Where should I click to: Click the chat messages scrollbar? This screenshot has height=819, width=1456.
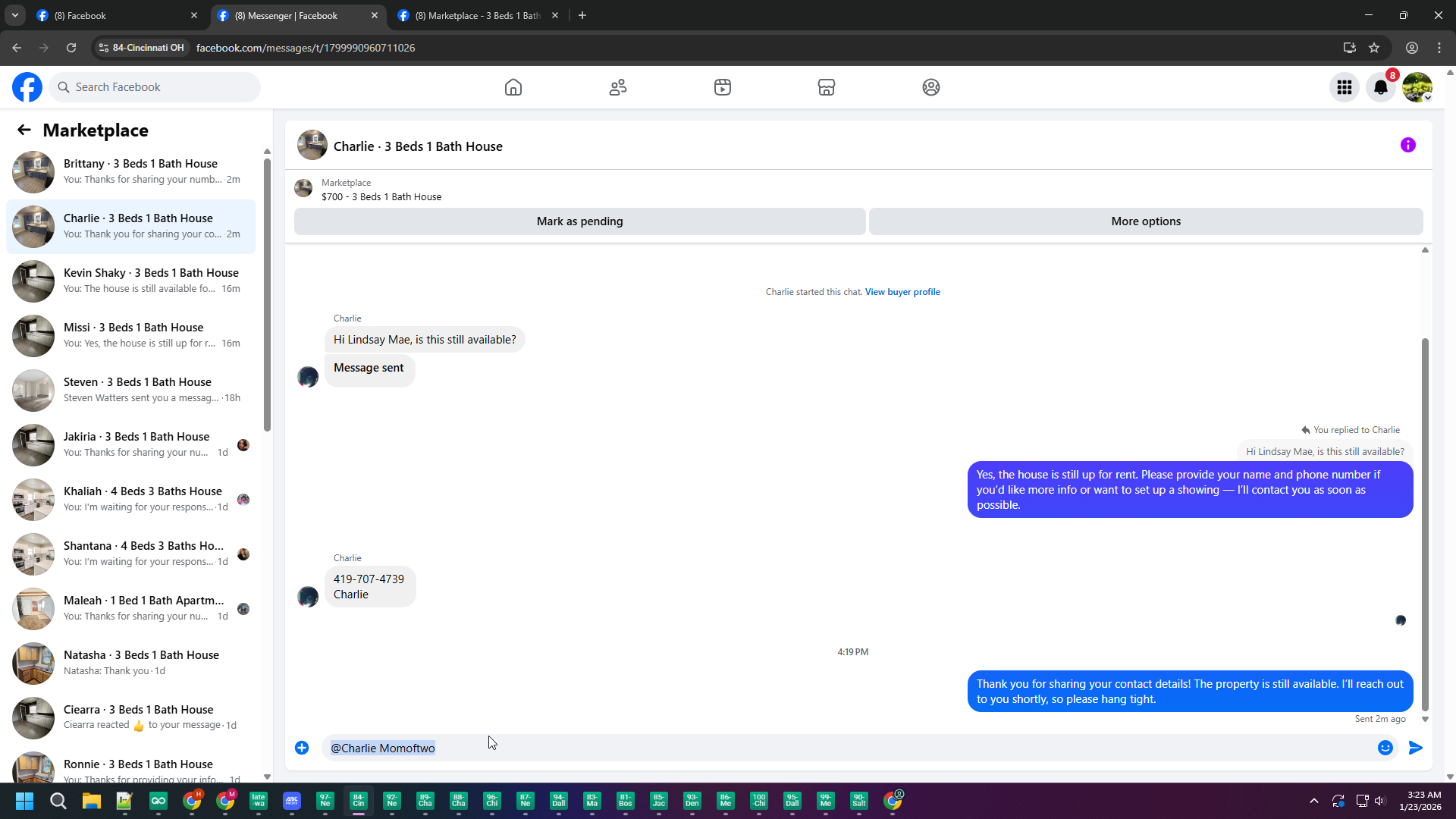coord(1425,523)
